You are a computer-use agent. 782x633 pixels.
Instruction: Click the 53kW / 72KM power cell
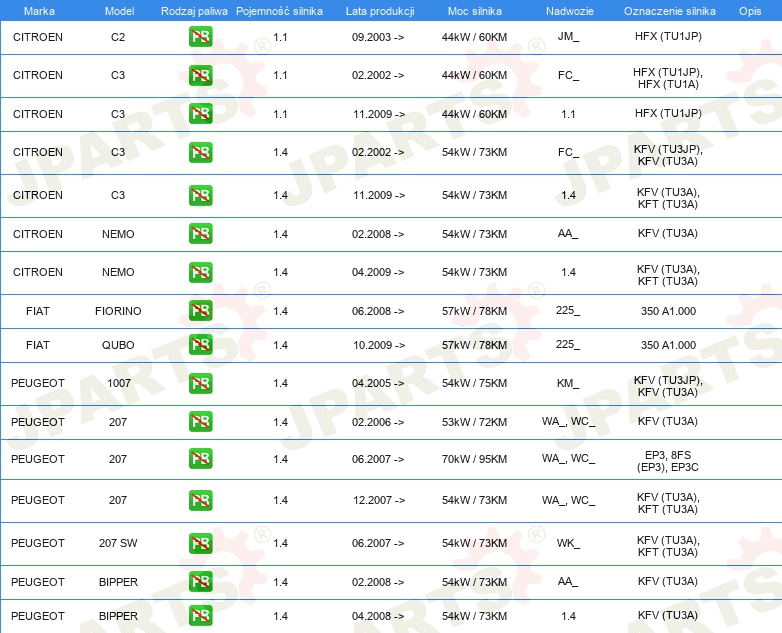[474, 422]
